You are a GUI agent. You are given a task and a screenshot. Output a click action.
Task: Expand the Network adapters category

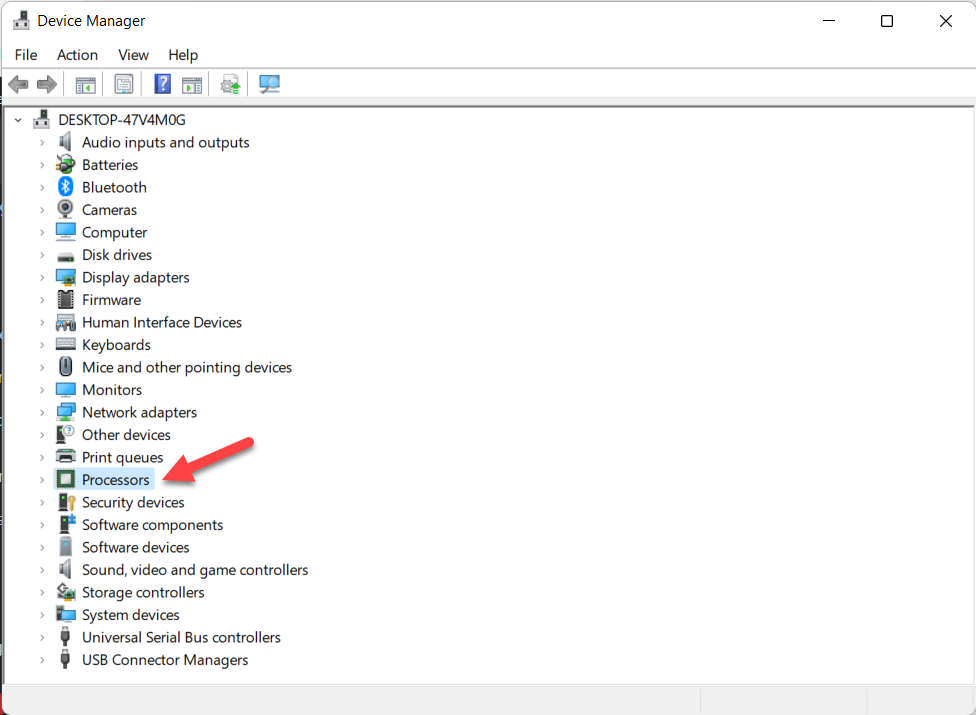pos(42,413)
